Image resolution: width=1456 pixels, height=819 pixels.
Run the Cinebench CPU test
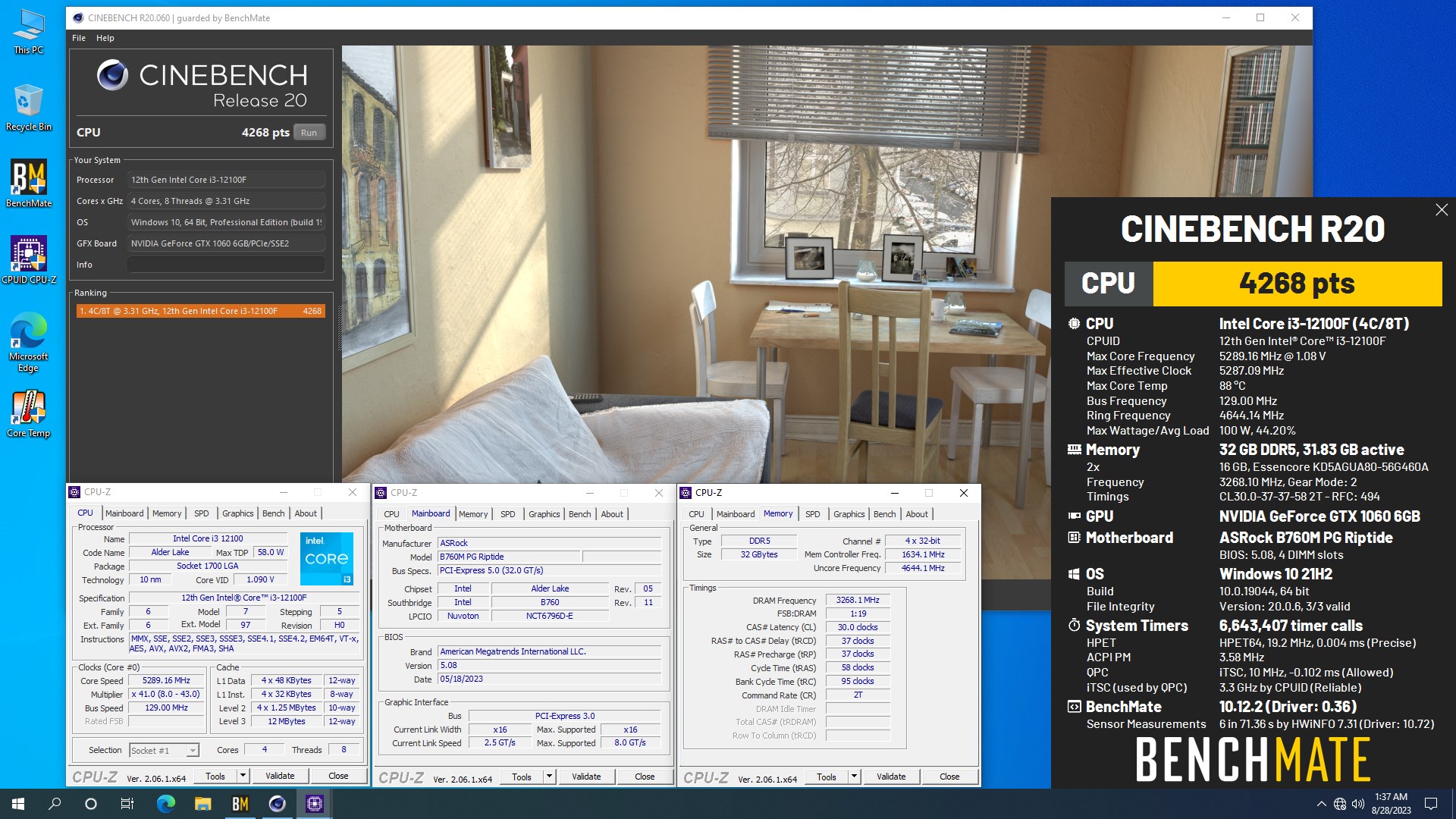tap(309, 133)
